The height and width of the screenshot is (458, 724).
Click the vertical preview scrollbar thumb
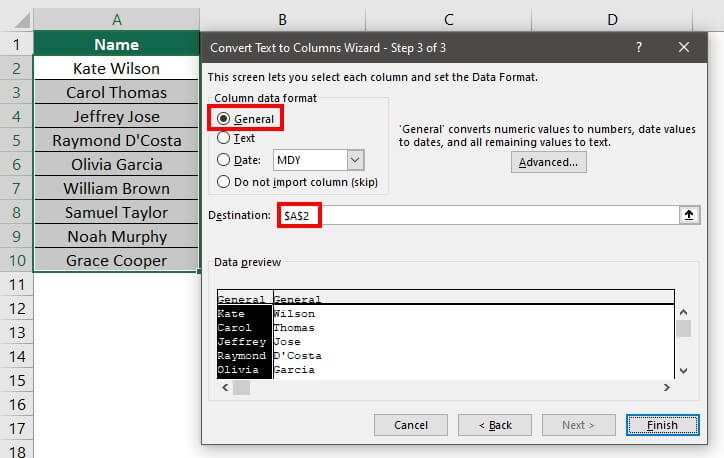(684, 329)
